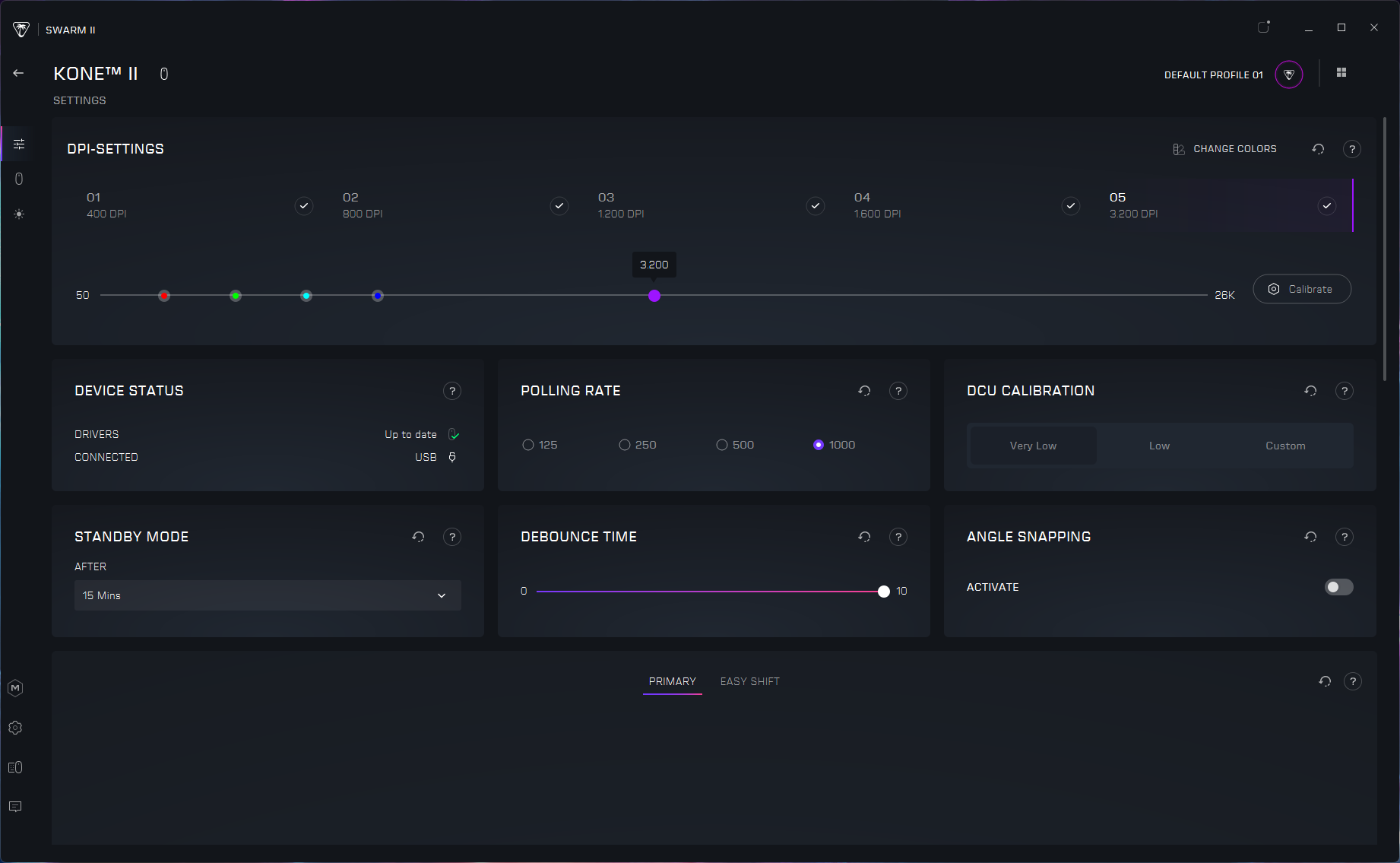Enable the Angle Snapping Activate switch
The image size is (1400, 863).
pyautogui.click(x=1339, y=587)
